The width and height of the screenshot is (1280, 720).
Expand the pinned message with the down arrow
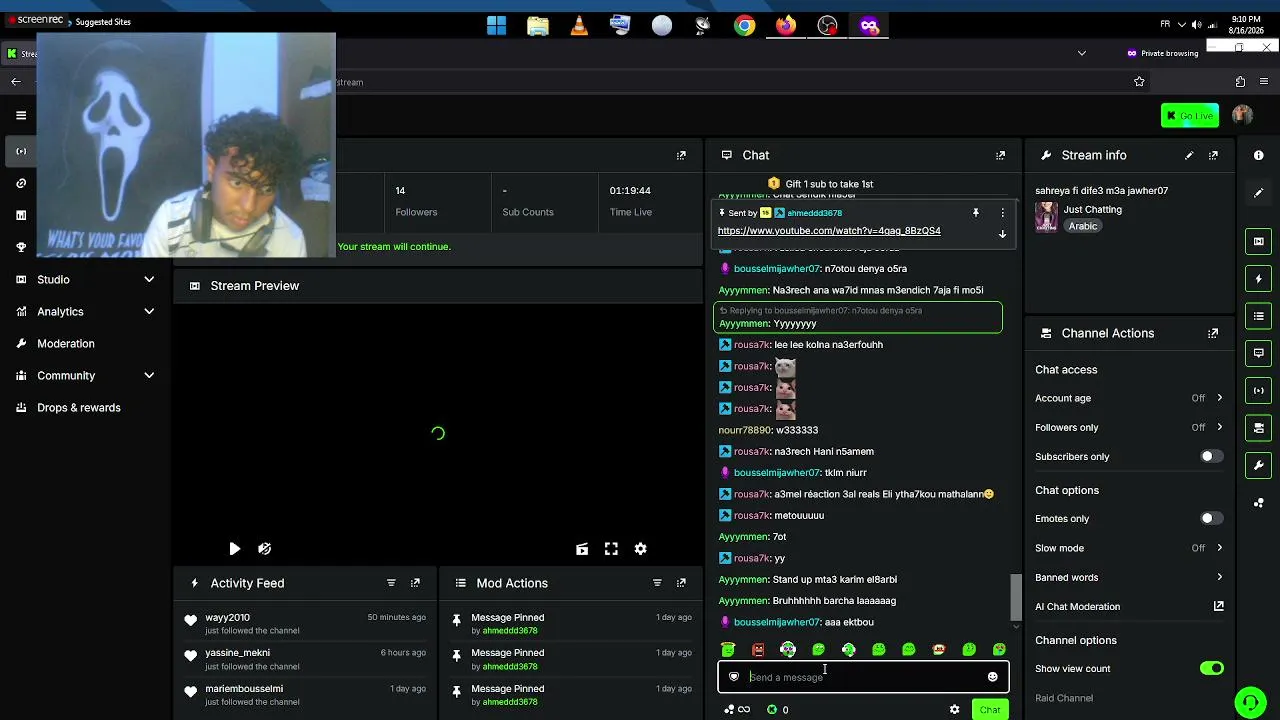click(1002, 234)
